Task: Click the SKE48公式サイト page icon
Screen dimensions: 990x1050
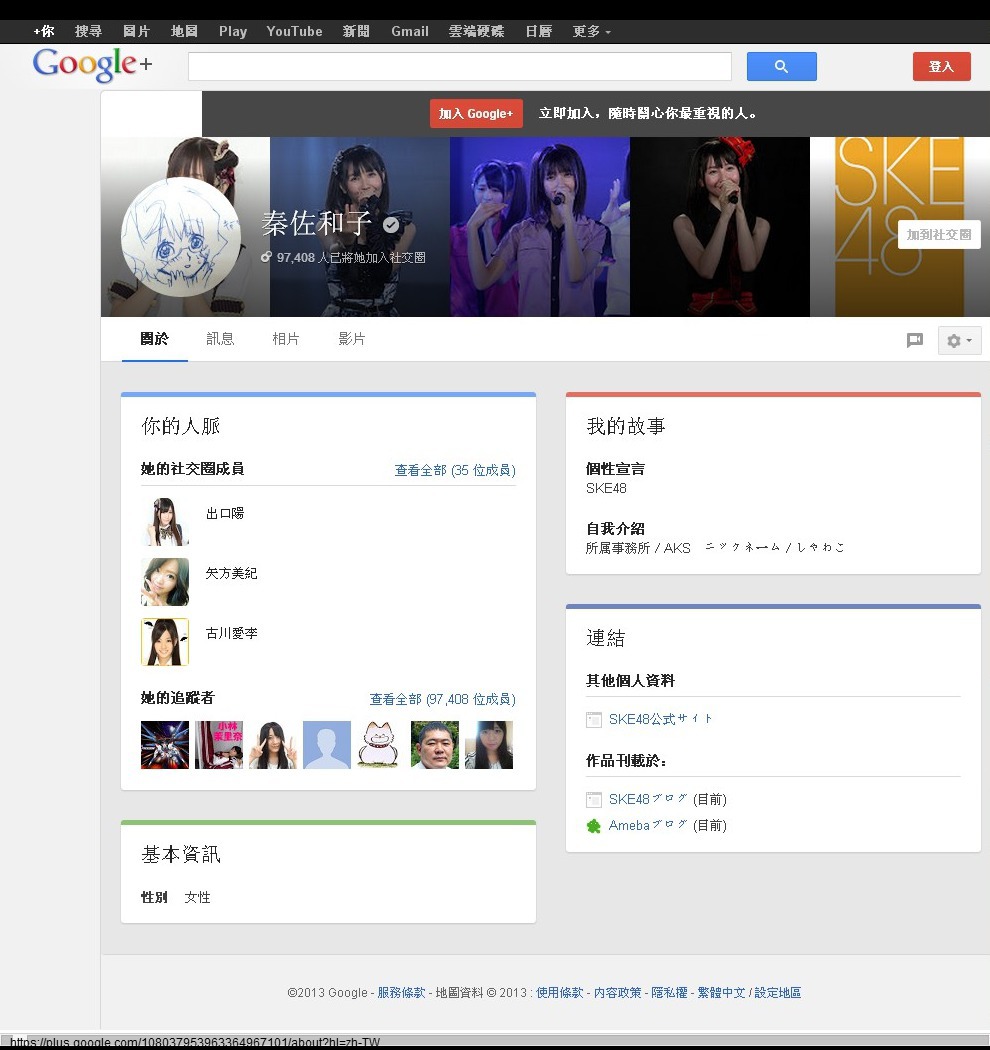Action: pos(593,720)
